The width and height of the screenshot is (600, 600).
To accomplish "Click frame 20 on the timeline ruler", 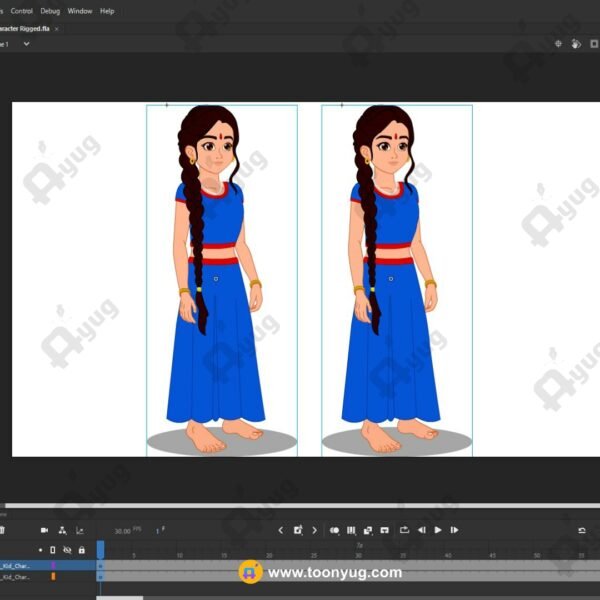I will 269,555.
